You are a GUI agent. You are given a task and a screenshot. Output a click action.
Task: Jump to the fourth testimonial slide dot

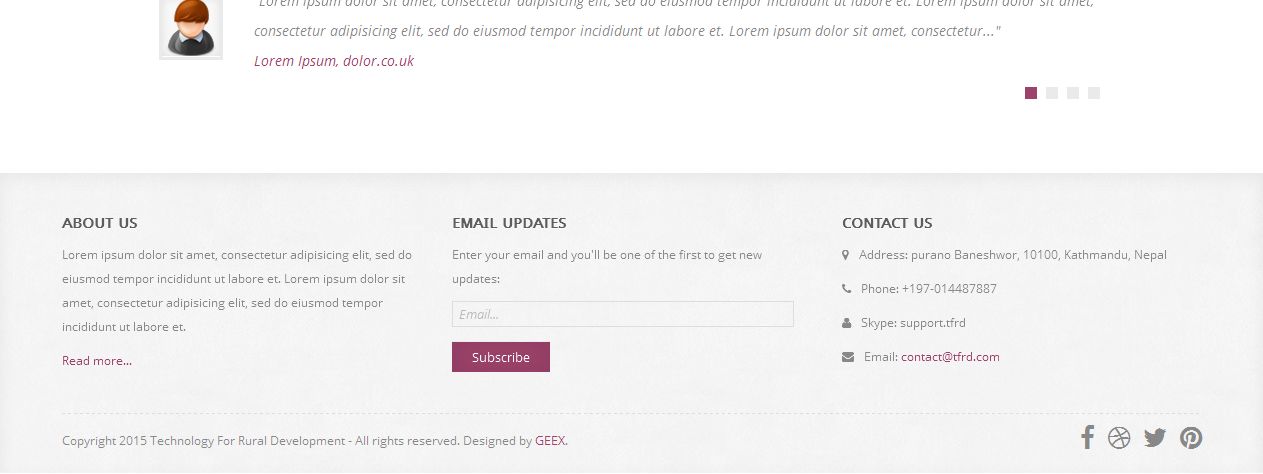point(1094,93)
